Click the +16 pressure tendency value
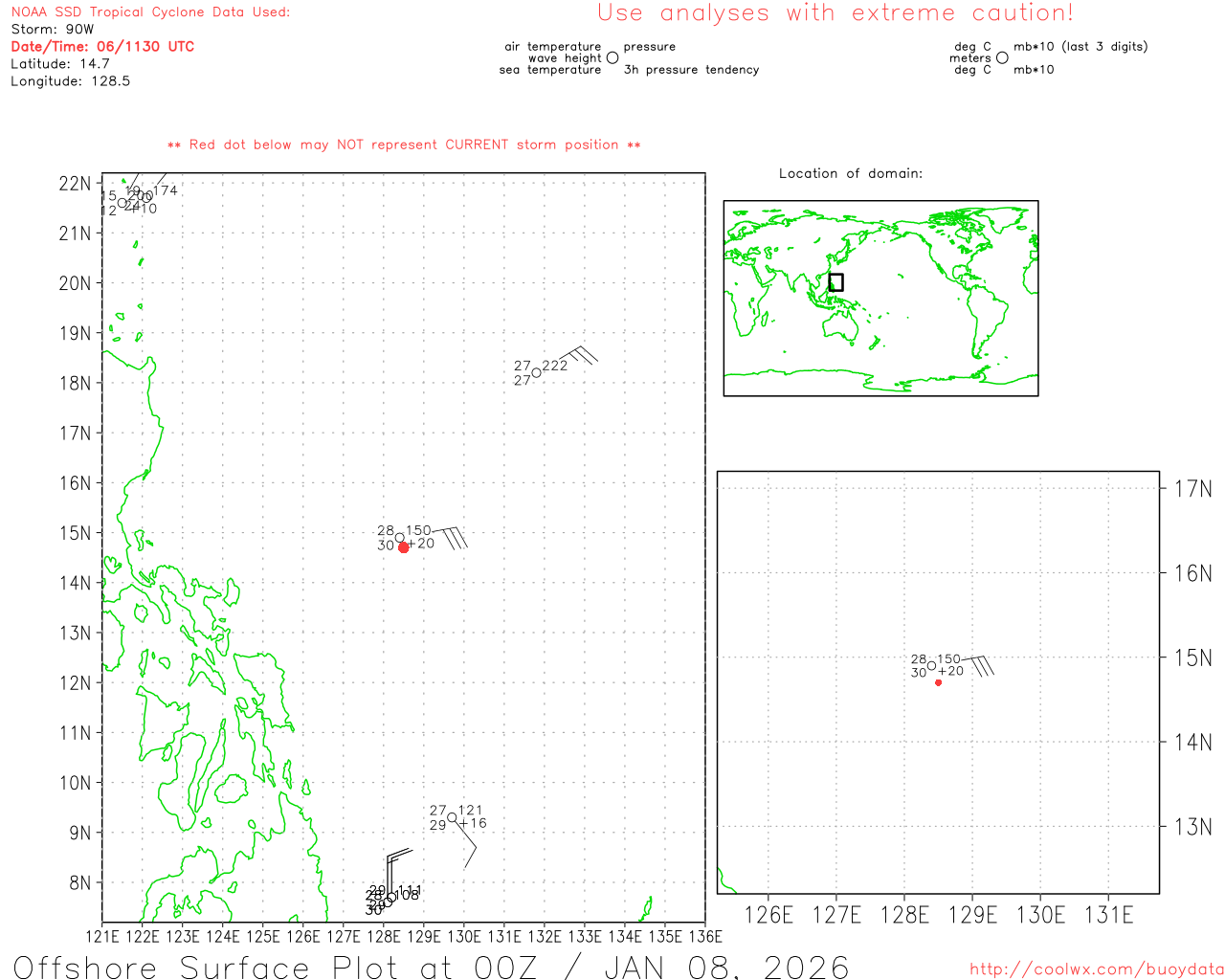1225x980 pixels. click(473, 823)
